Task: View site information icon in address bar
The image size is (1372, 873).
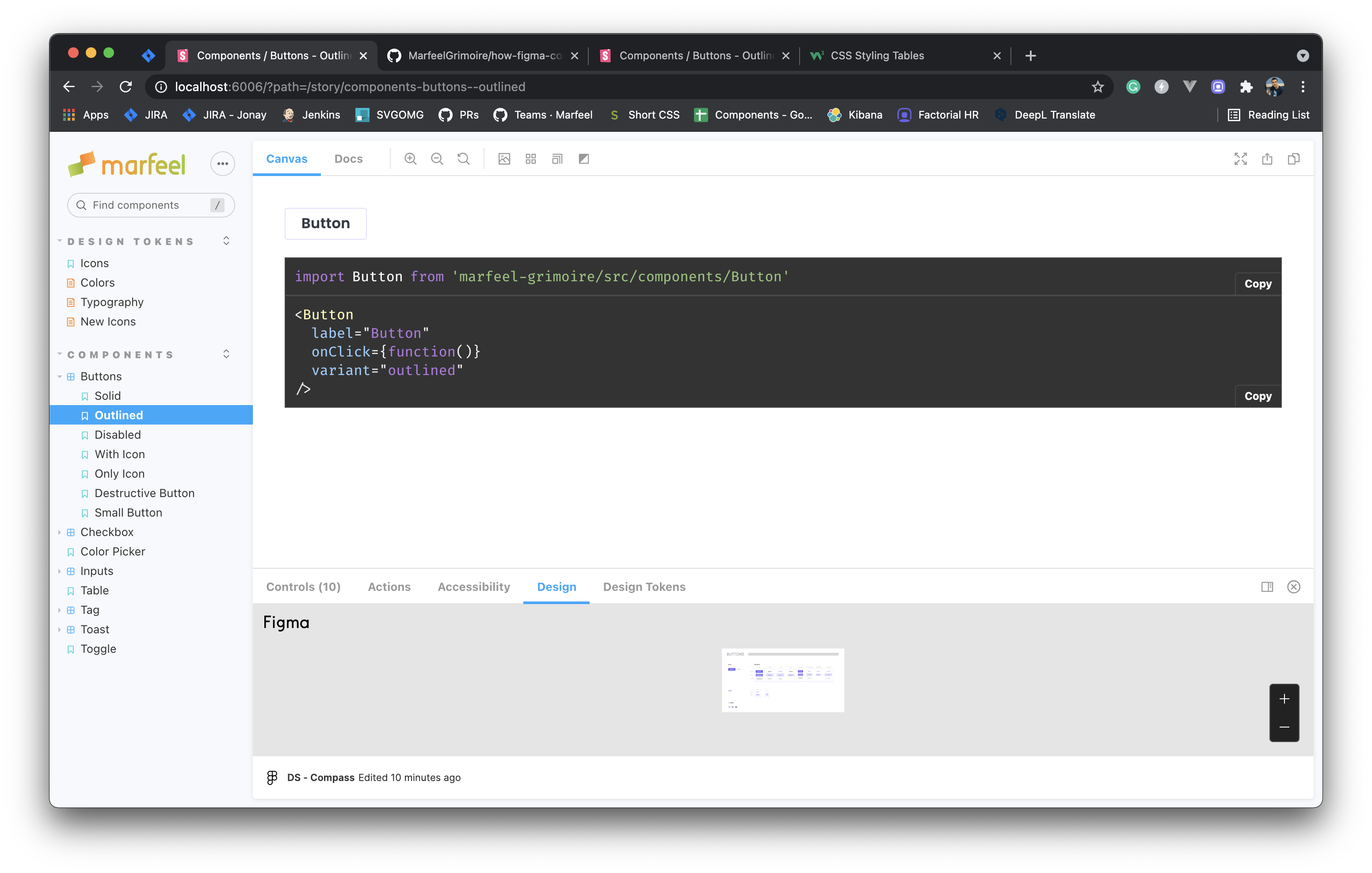Action: click(x=161, y=87)
